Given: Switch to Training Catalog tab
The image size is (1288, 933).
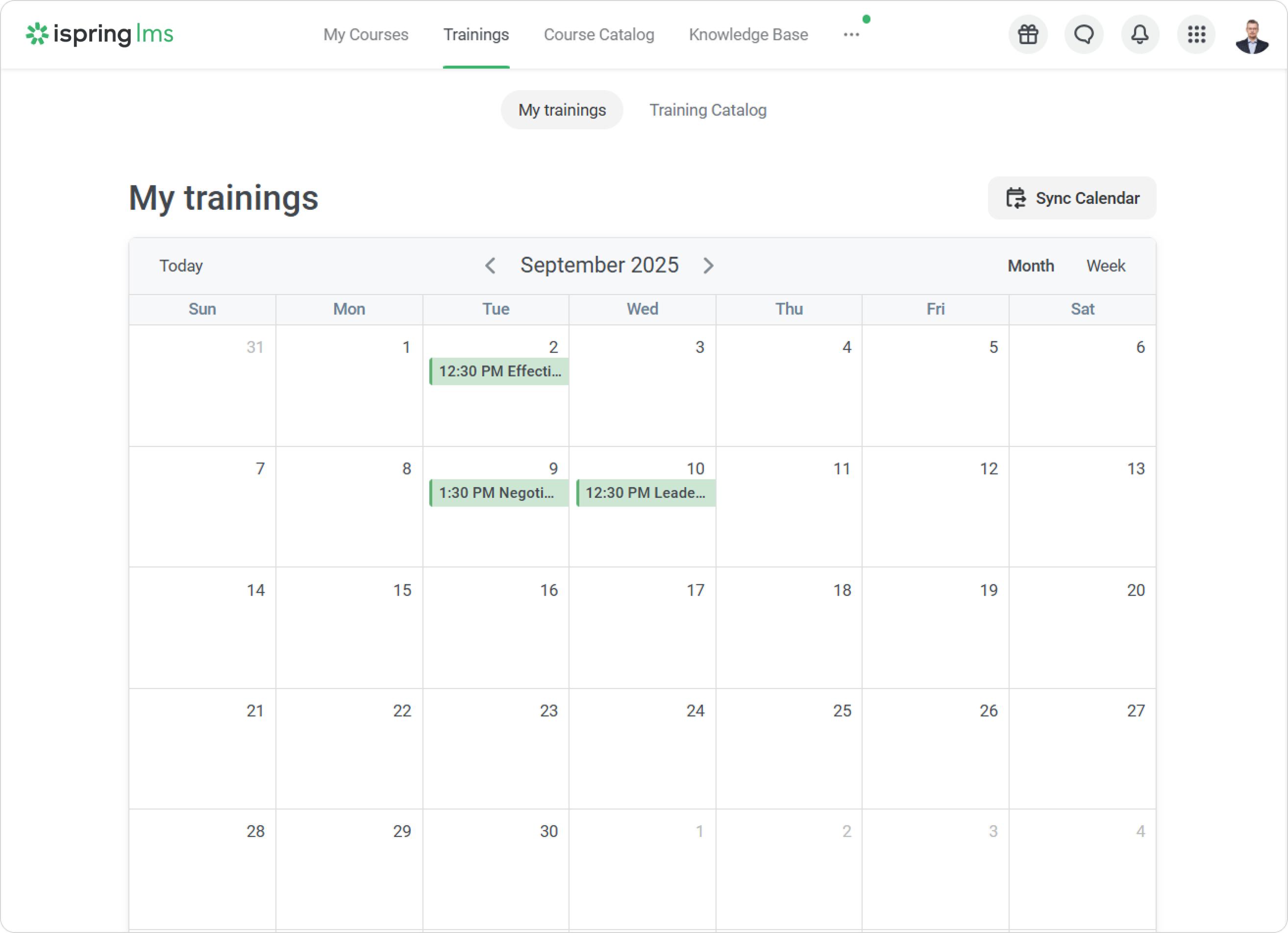Looking at the screenshot, I should tap(708, 110).
